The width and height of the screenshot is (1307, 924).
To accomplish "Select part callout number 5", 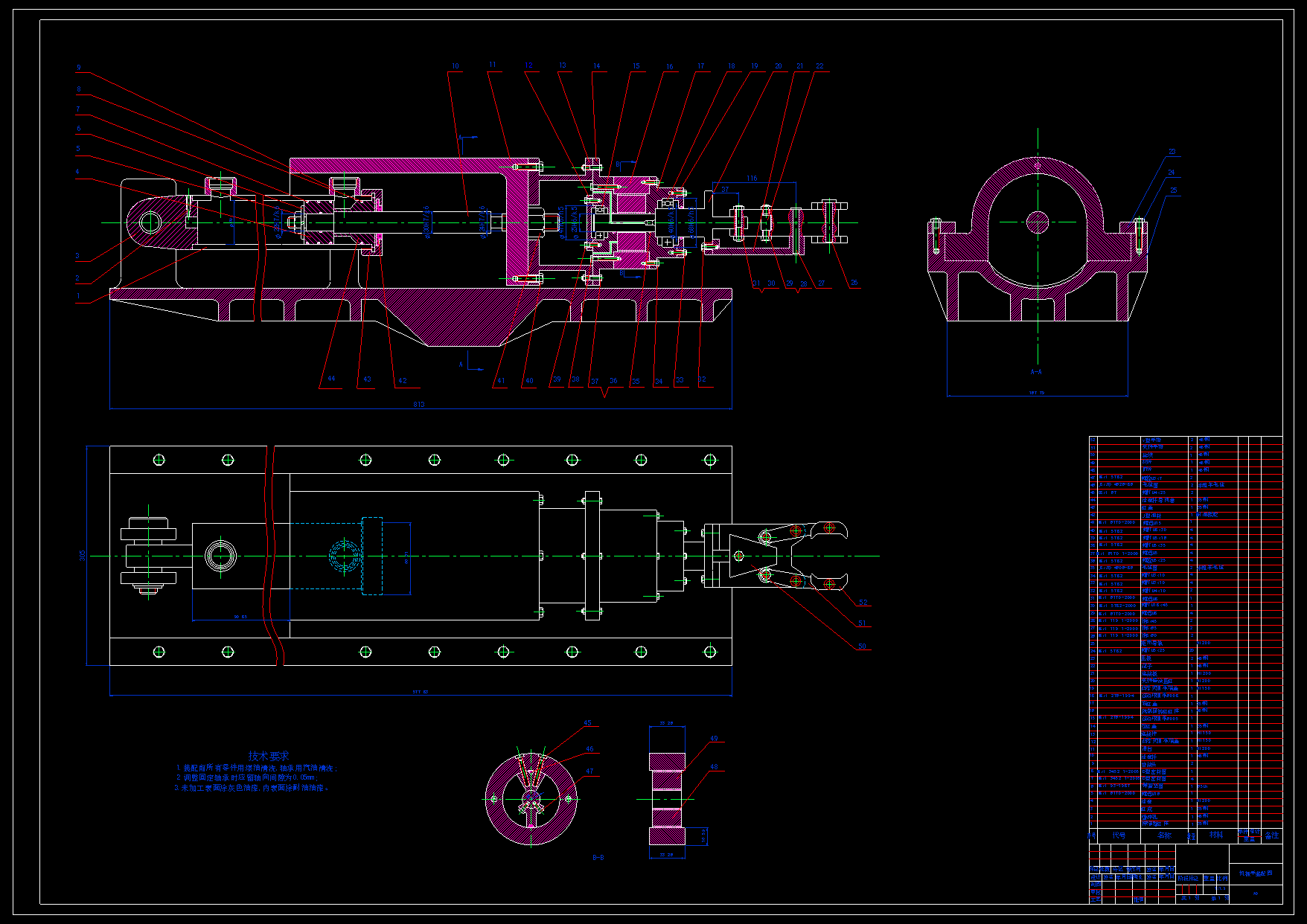I will pyautogui.click(x=77, y=149).
